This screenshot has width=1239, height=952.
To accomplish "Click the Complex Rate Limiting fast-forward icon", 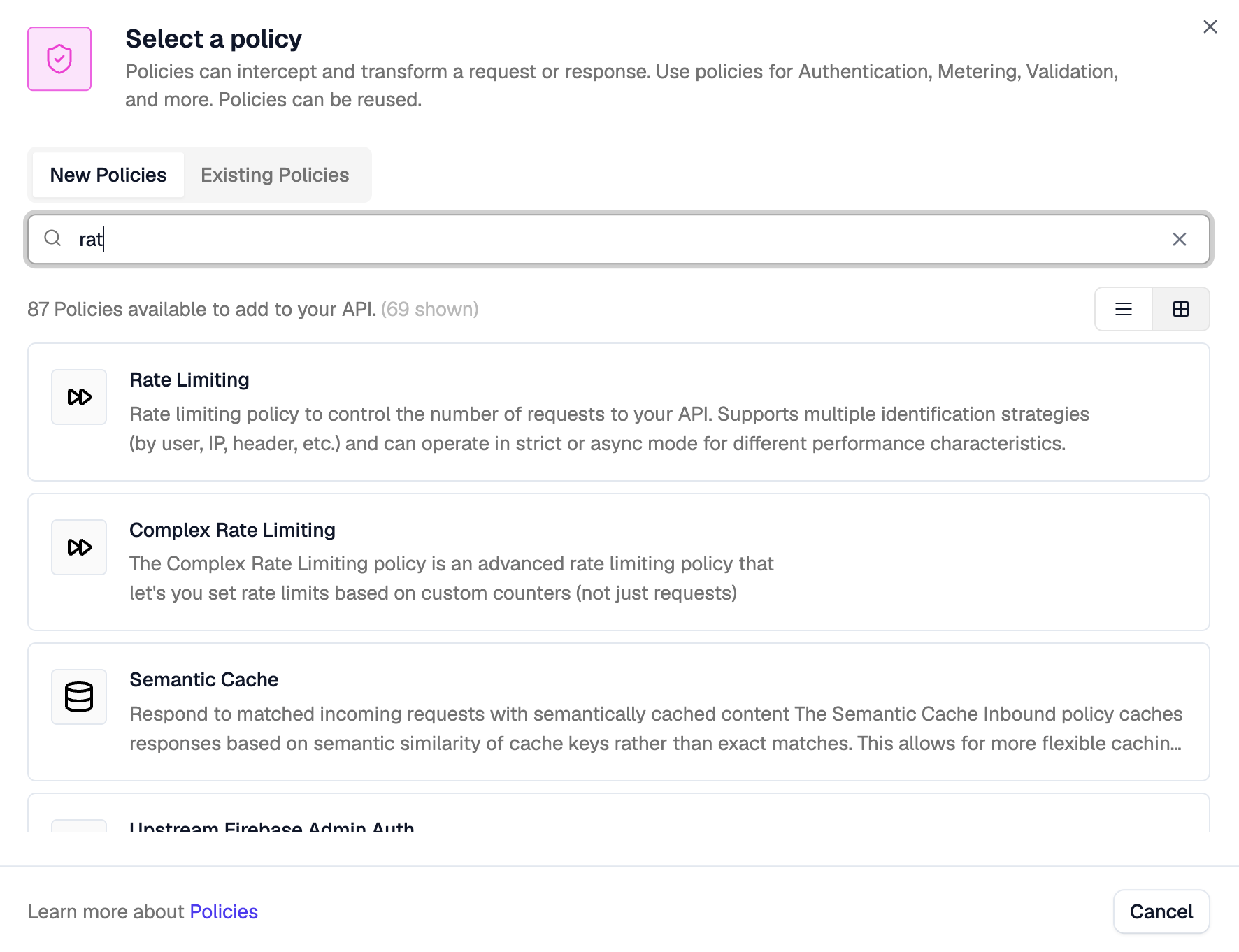I will pos(78,547).
